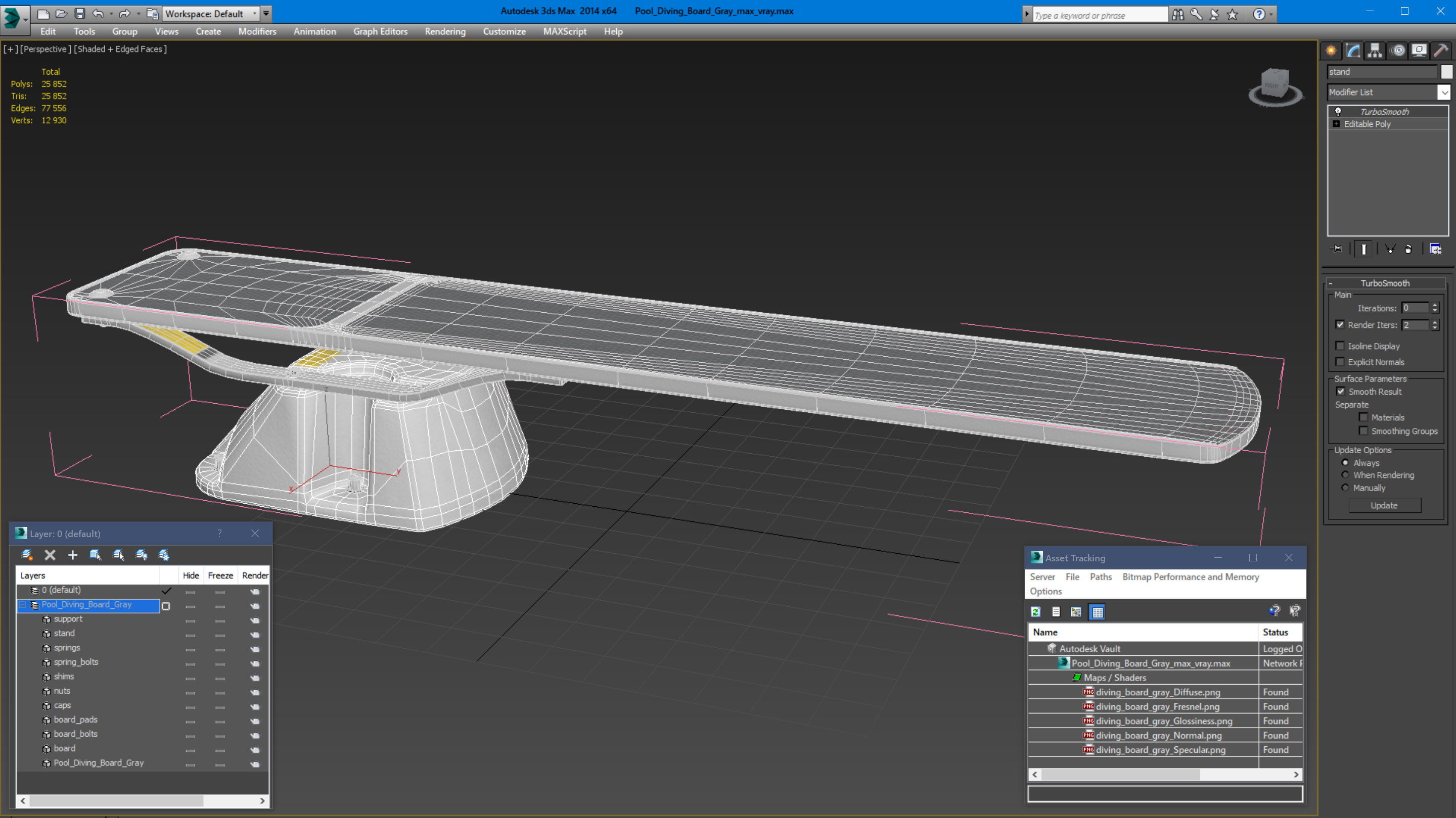
Task: Click Remove Modifier trash icon
Action: click(x=1408, y=249)
